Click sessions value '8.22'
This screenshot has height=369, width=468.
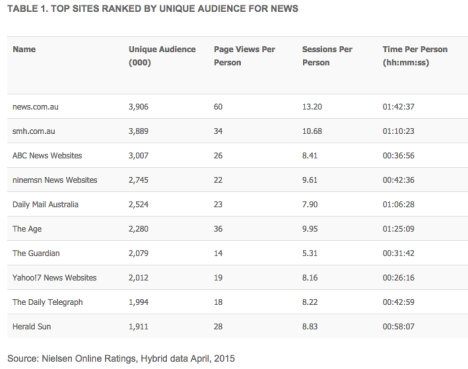pyautogui.click(x=310, y=302)
